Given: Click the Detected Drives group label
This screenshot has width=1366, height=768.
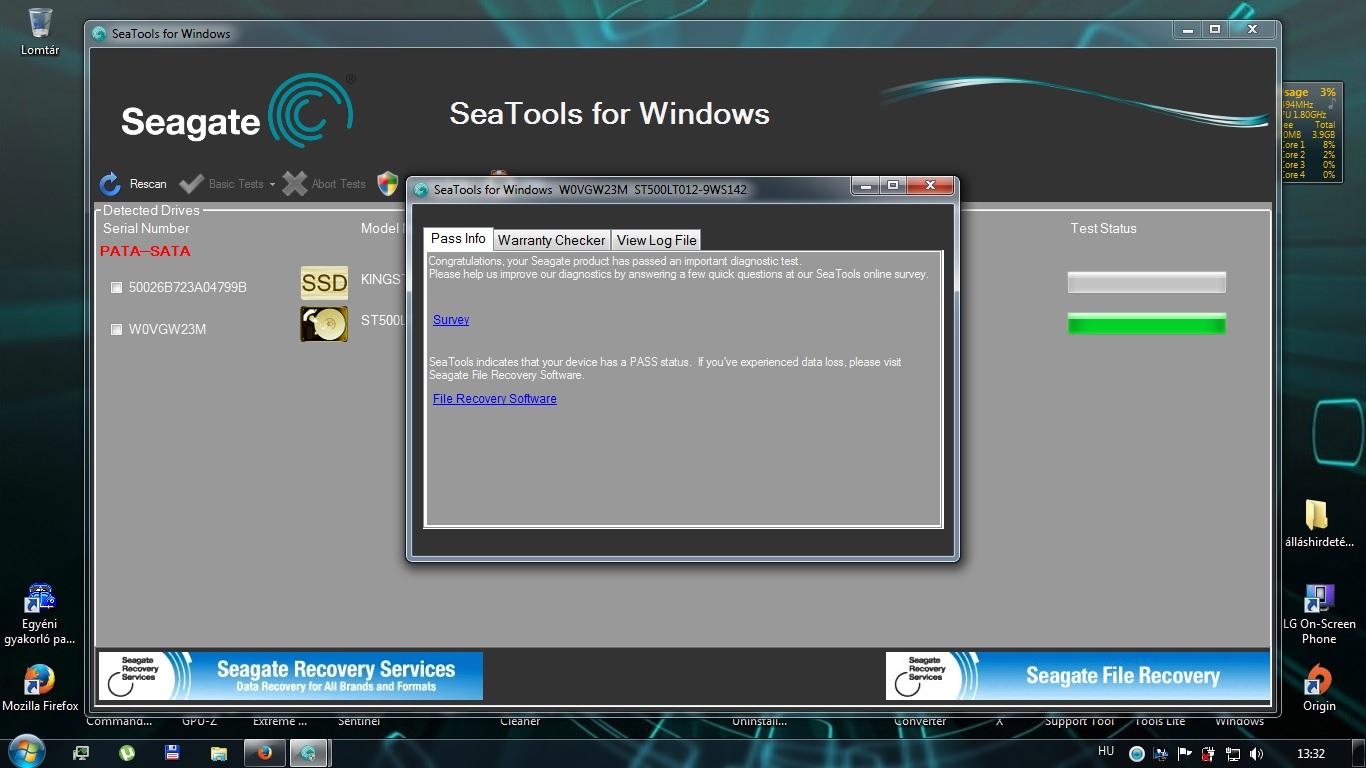Looking at the screenshot, I should click(x=151, y=210).
